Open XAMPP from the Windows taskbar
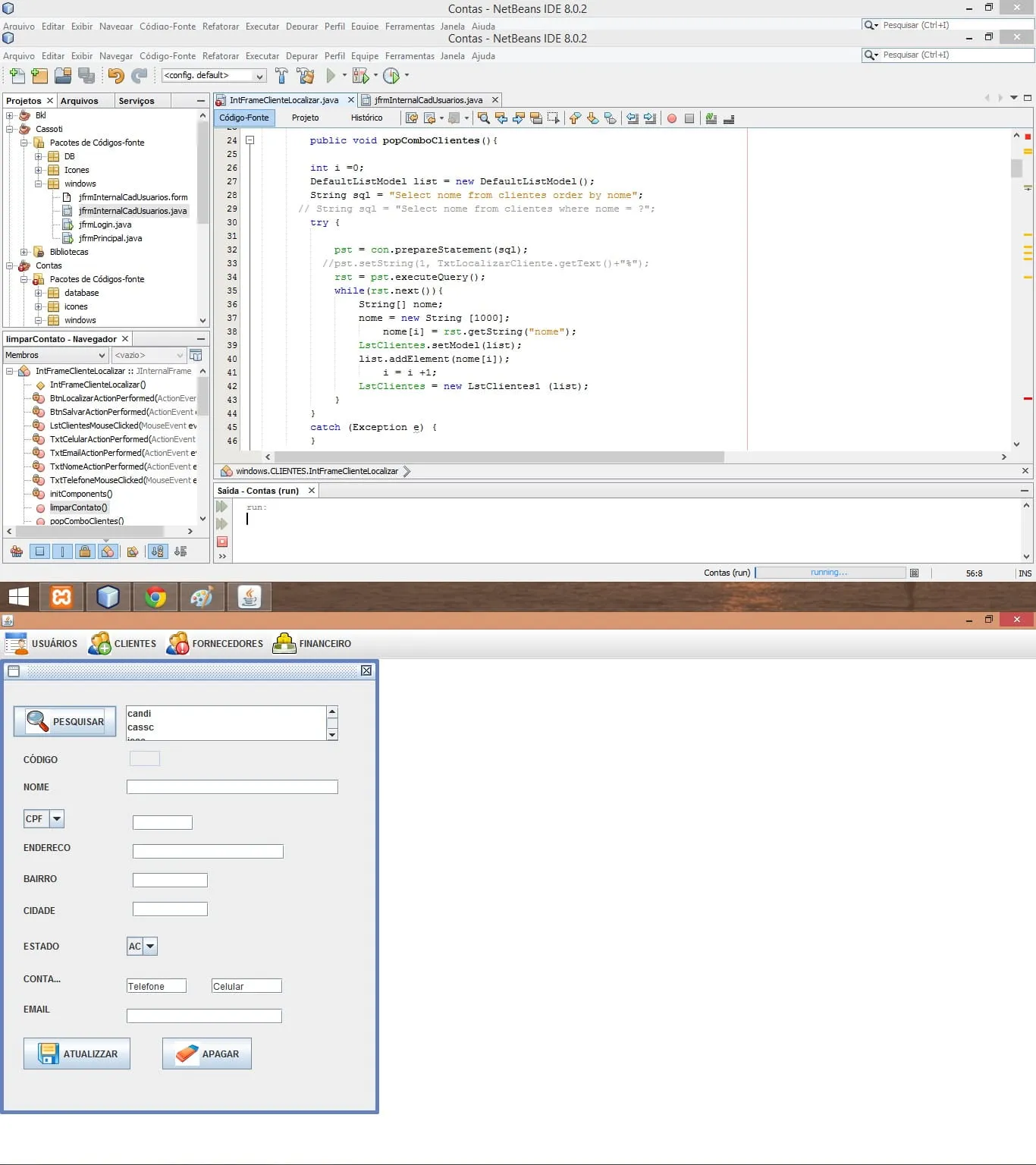The width and height of the screenshot is (1036, 1165). point(61,598)
